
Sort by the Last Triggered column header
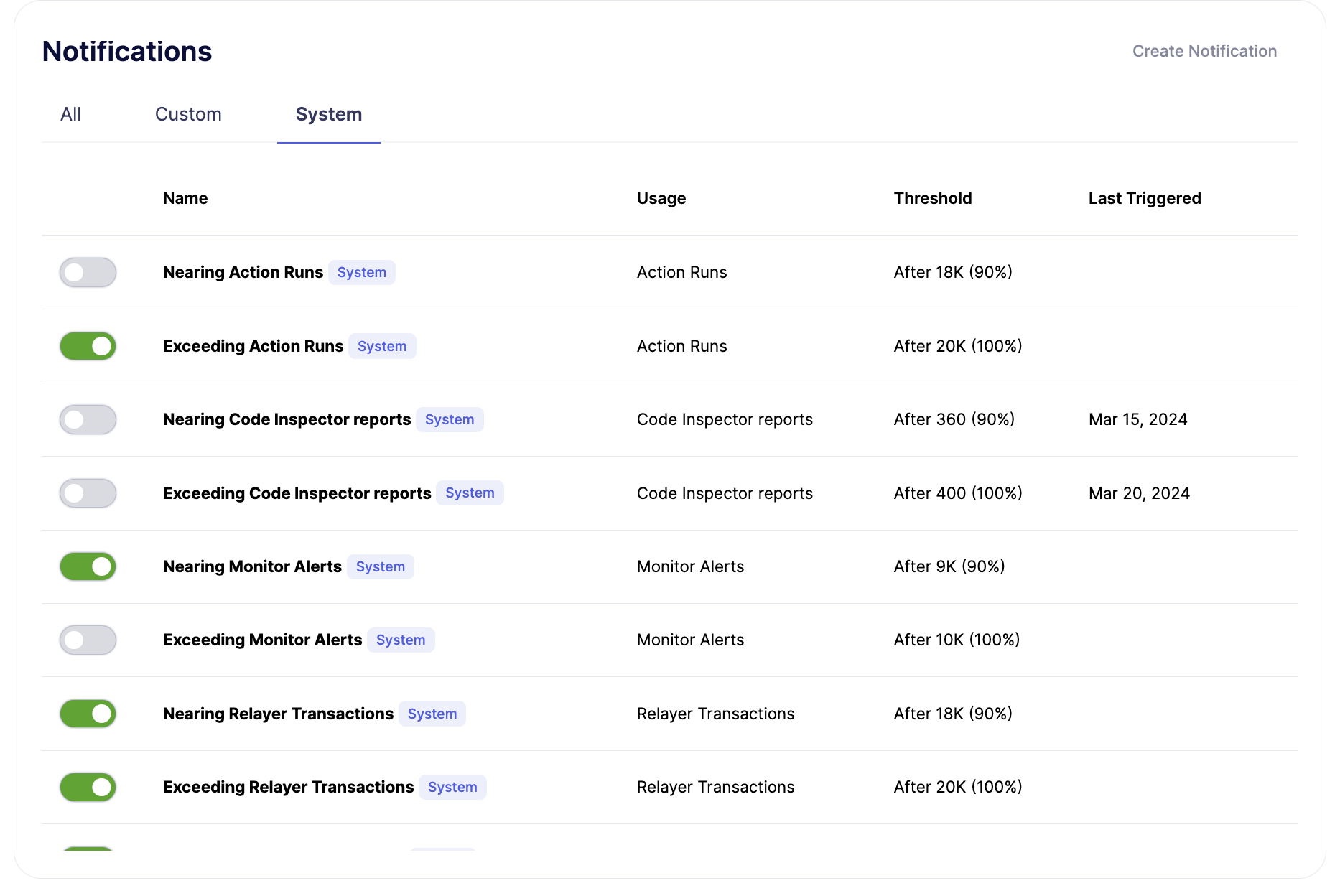1144,198
